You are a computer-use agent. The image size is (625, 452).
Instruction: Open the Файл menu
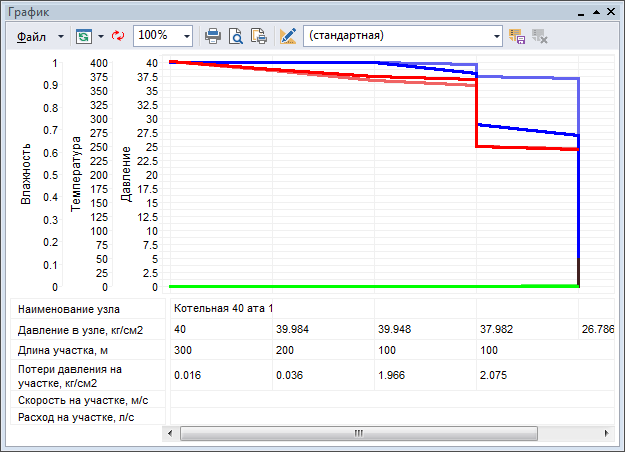pyautogui.click(x=32, y=35)
